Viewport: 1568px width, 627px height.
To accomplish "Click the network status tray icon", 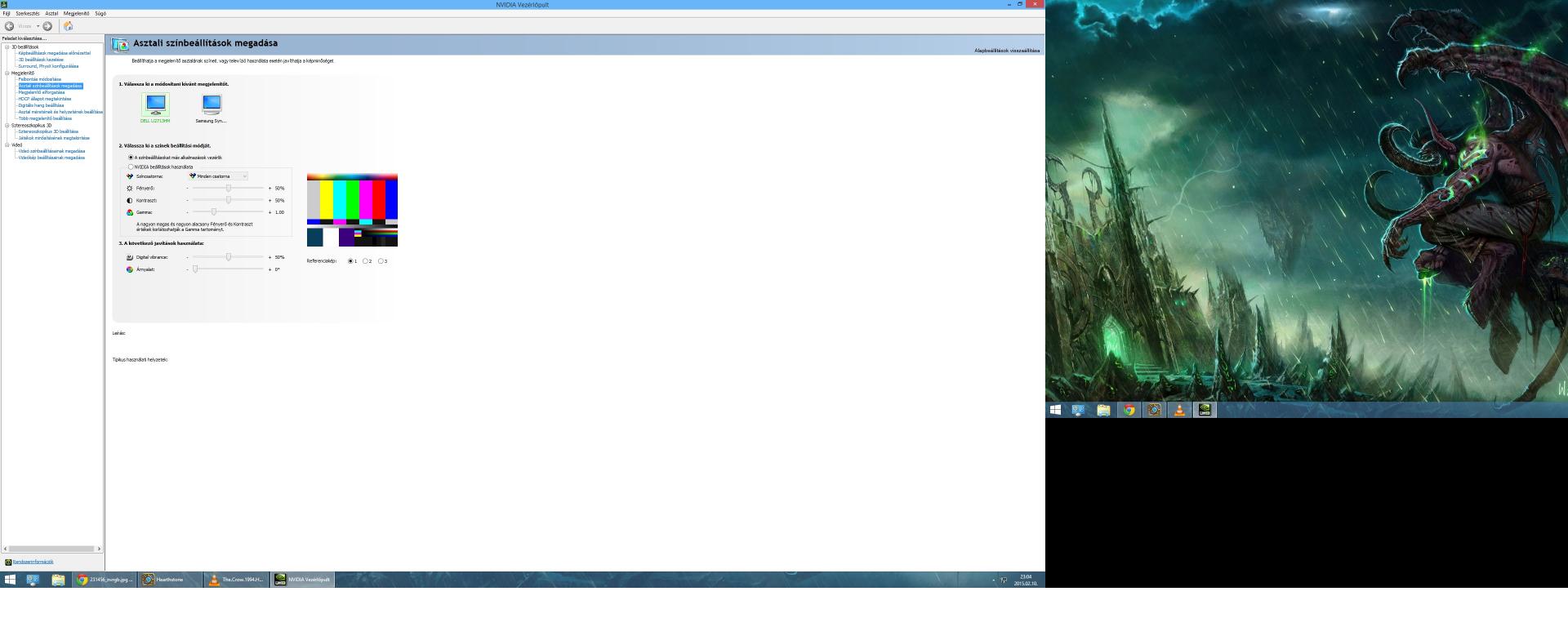I will 1004,580.
